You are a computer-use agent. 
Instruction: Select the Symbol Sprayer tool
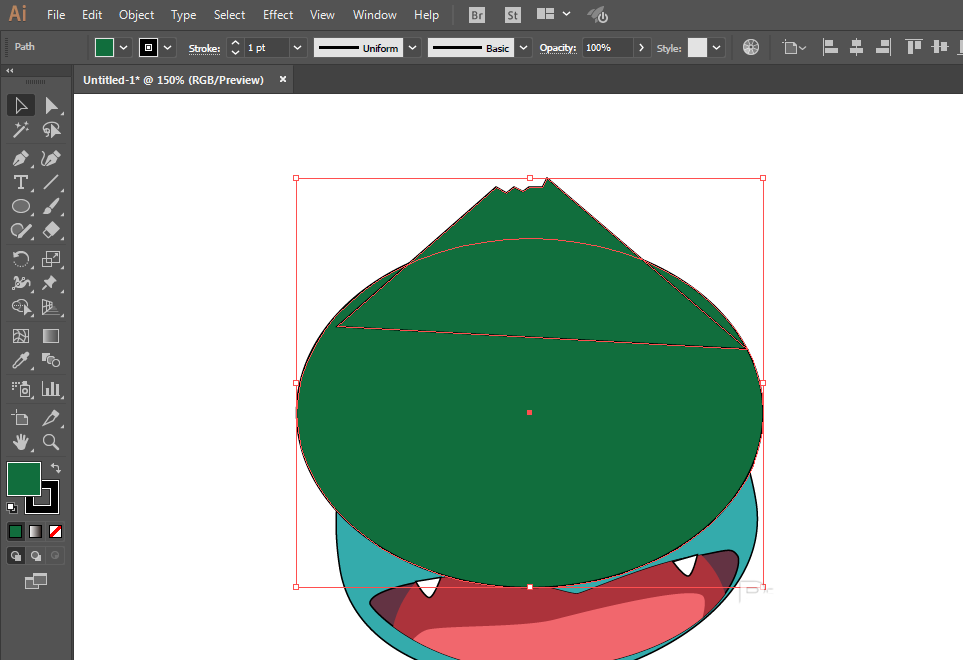click(21, 389)
